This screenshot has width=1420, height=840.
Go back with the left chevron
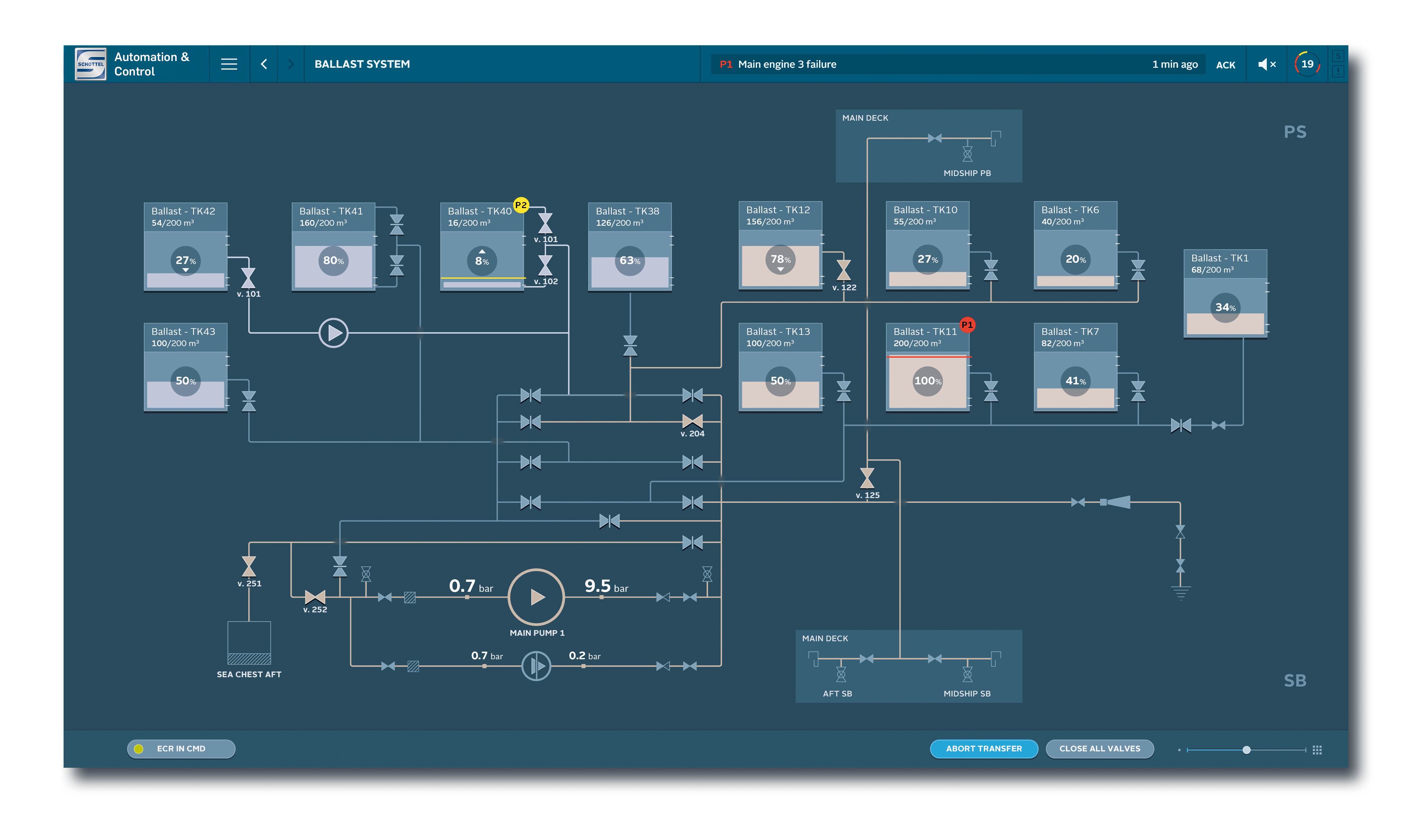pyautogui.click(x=264, y=64)
